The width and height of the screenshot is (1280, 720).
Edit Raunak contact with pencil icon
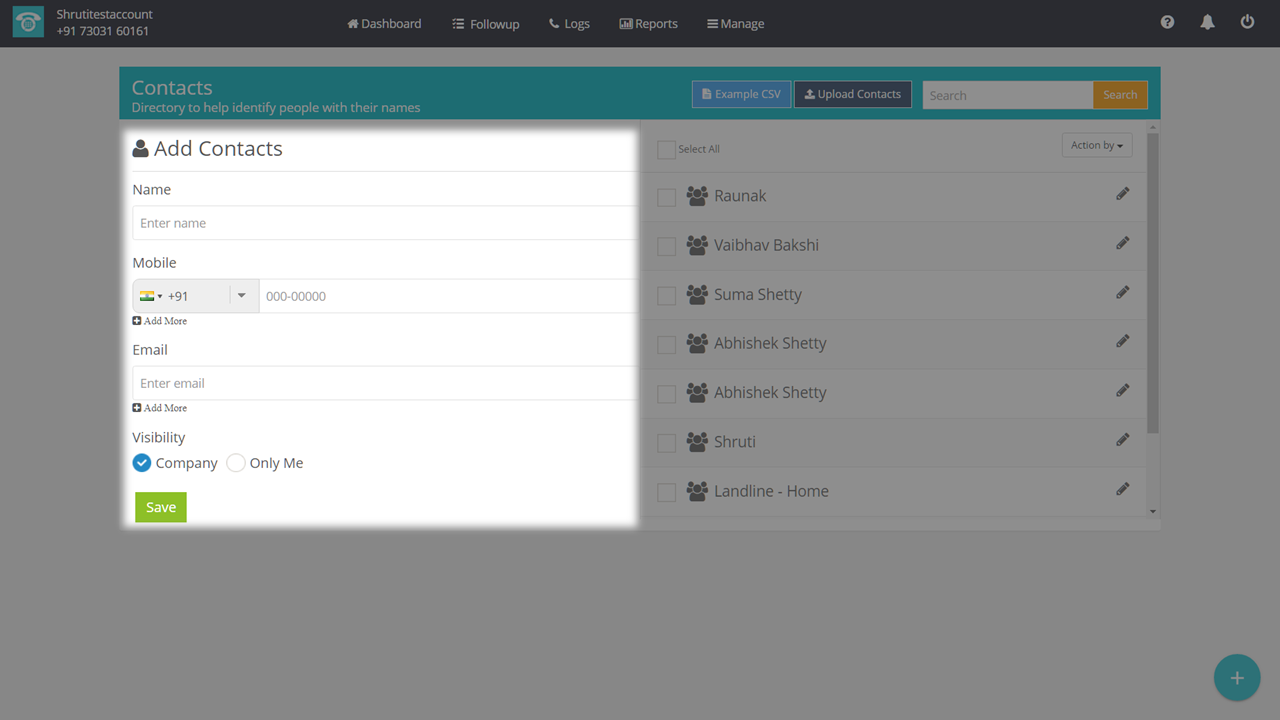1123,194
